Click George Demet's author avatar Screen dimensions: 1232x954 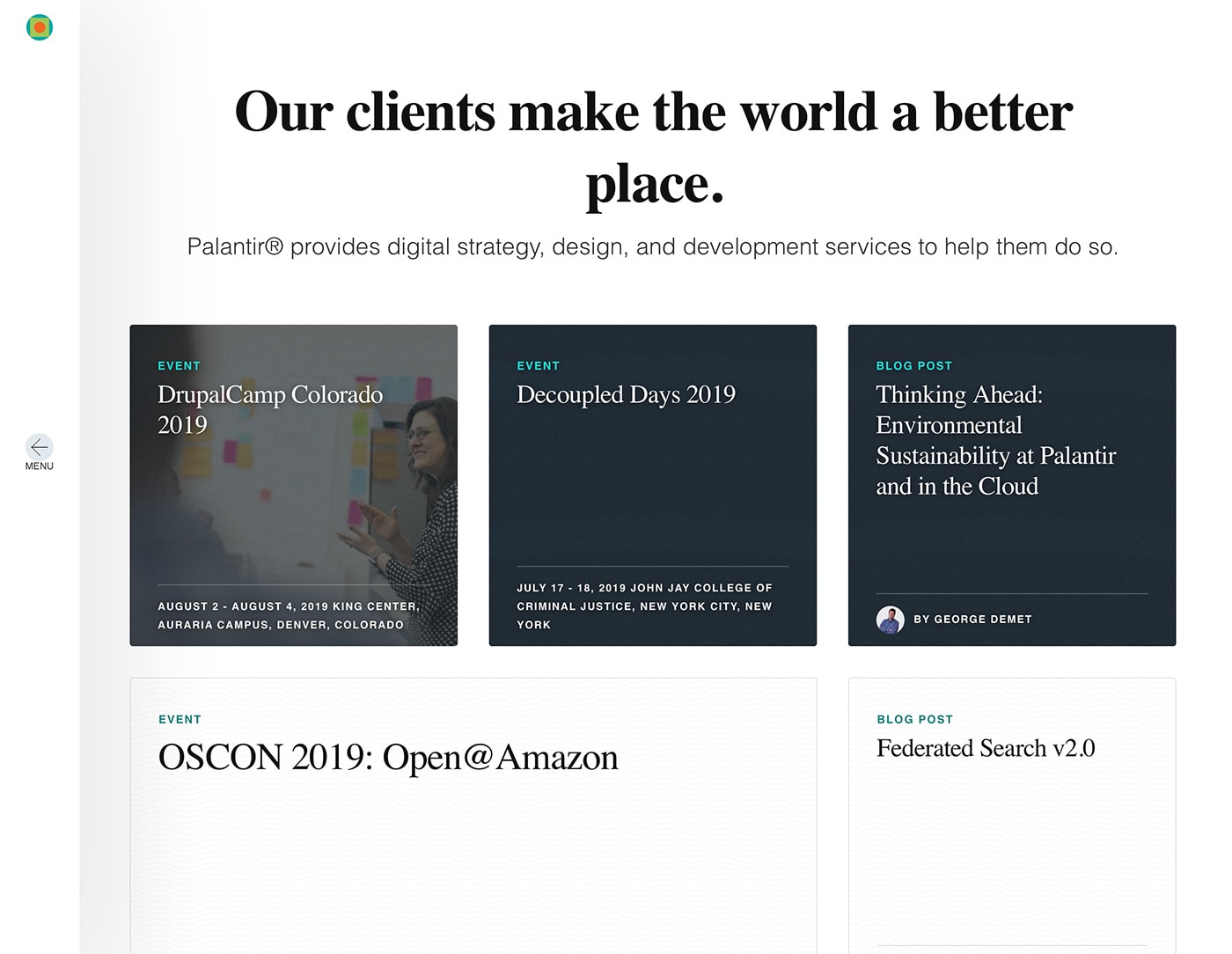(x=891, y=620)
